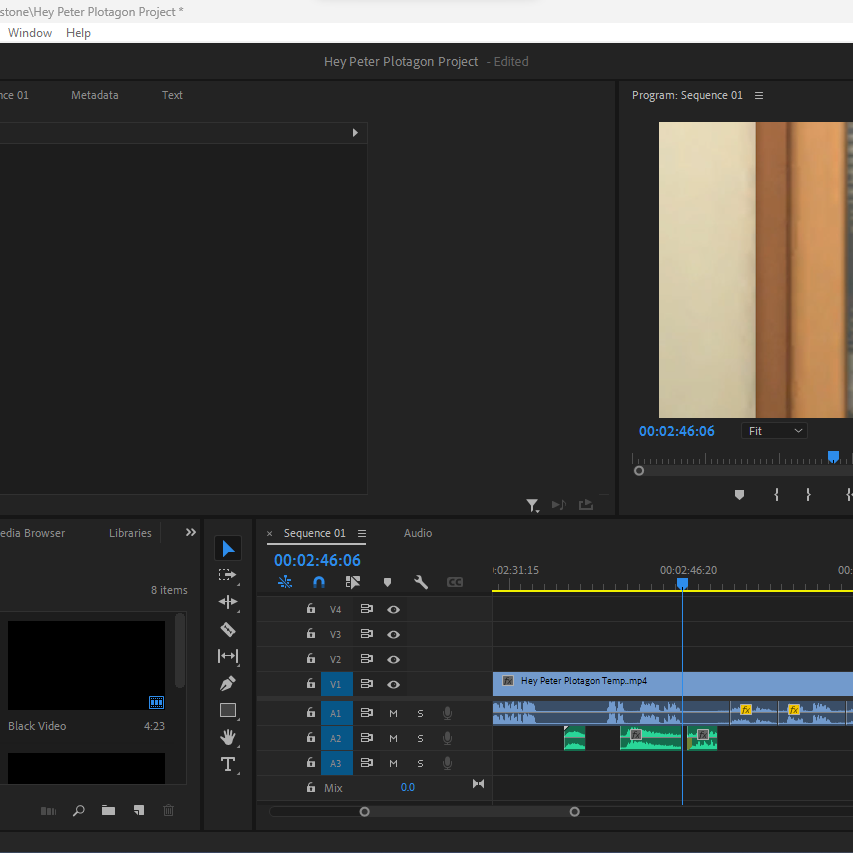Click the timeline timecode 00:02:46:06

coord(317,561)
